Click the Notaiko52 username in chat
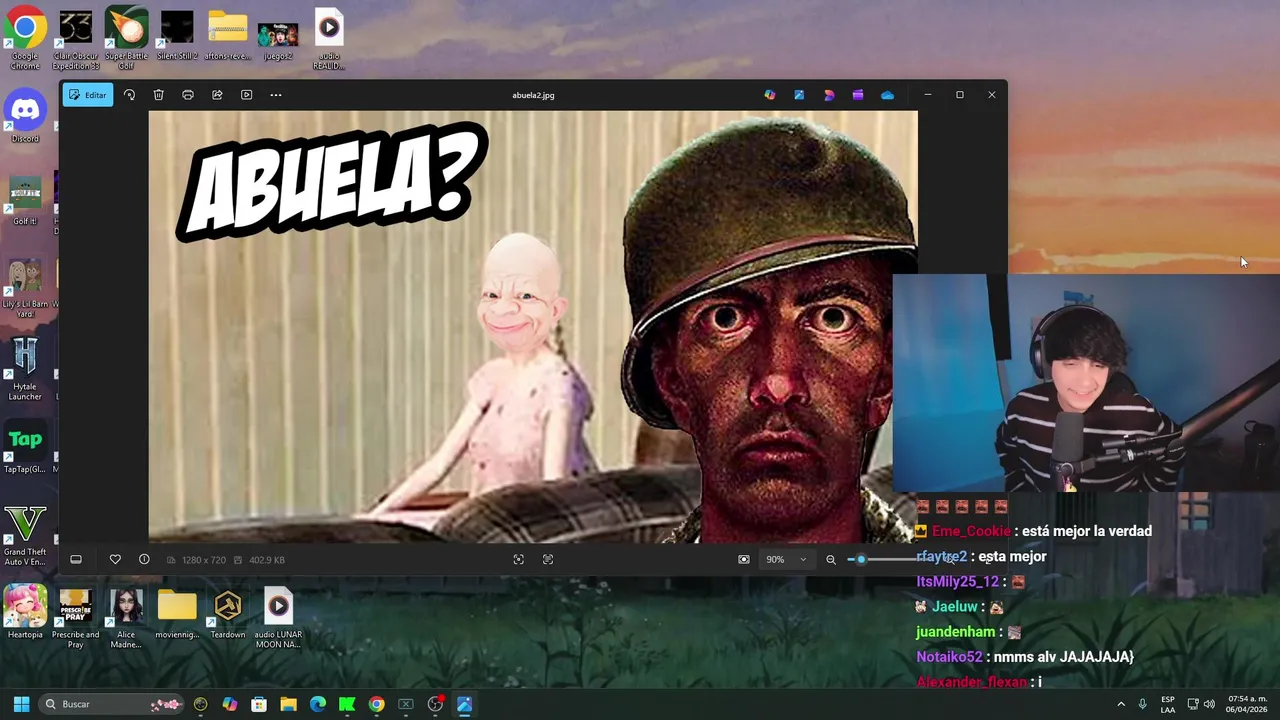Viewport: 1280px width, 720px height. [x=949, y=657]
